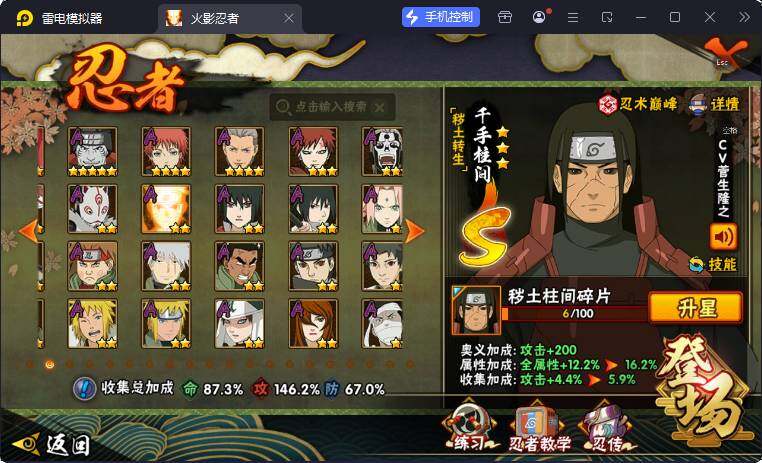Open 详情 character details
Screen dimensions: 762x463
[714, 104]
